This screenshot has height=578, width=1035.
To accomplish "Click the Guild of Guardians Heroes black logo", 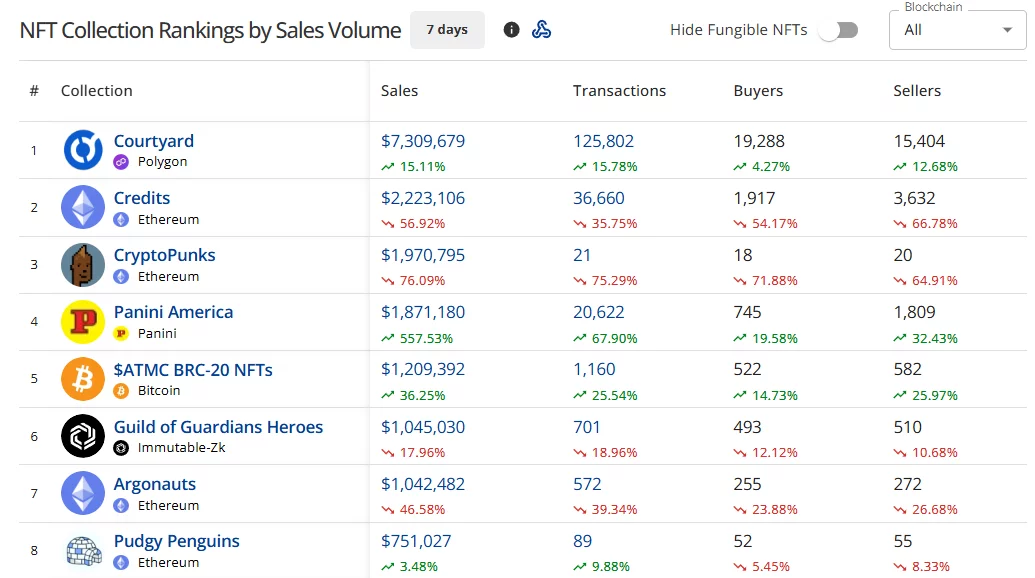I will pos(83,436).
